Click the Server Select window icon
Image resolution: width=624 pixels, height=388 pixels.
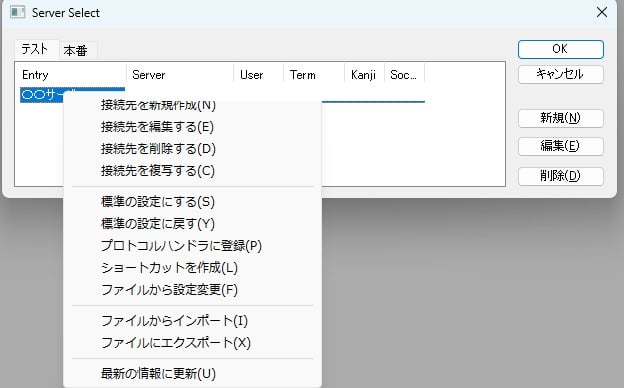18,12
